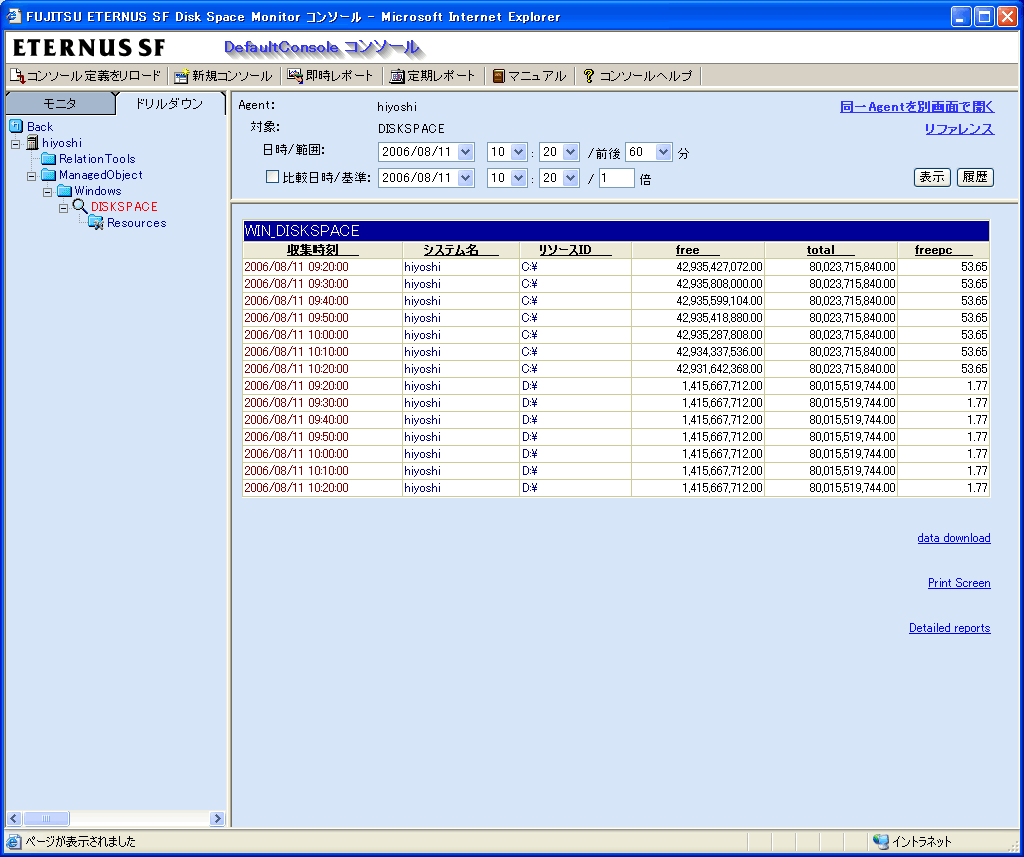Sort table by システム名 column header
Image resolution: width=1024 pixels, height=857 pixels.
coord(460,250)
